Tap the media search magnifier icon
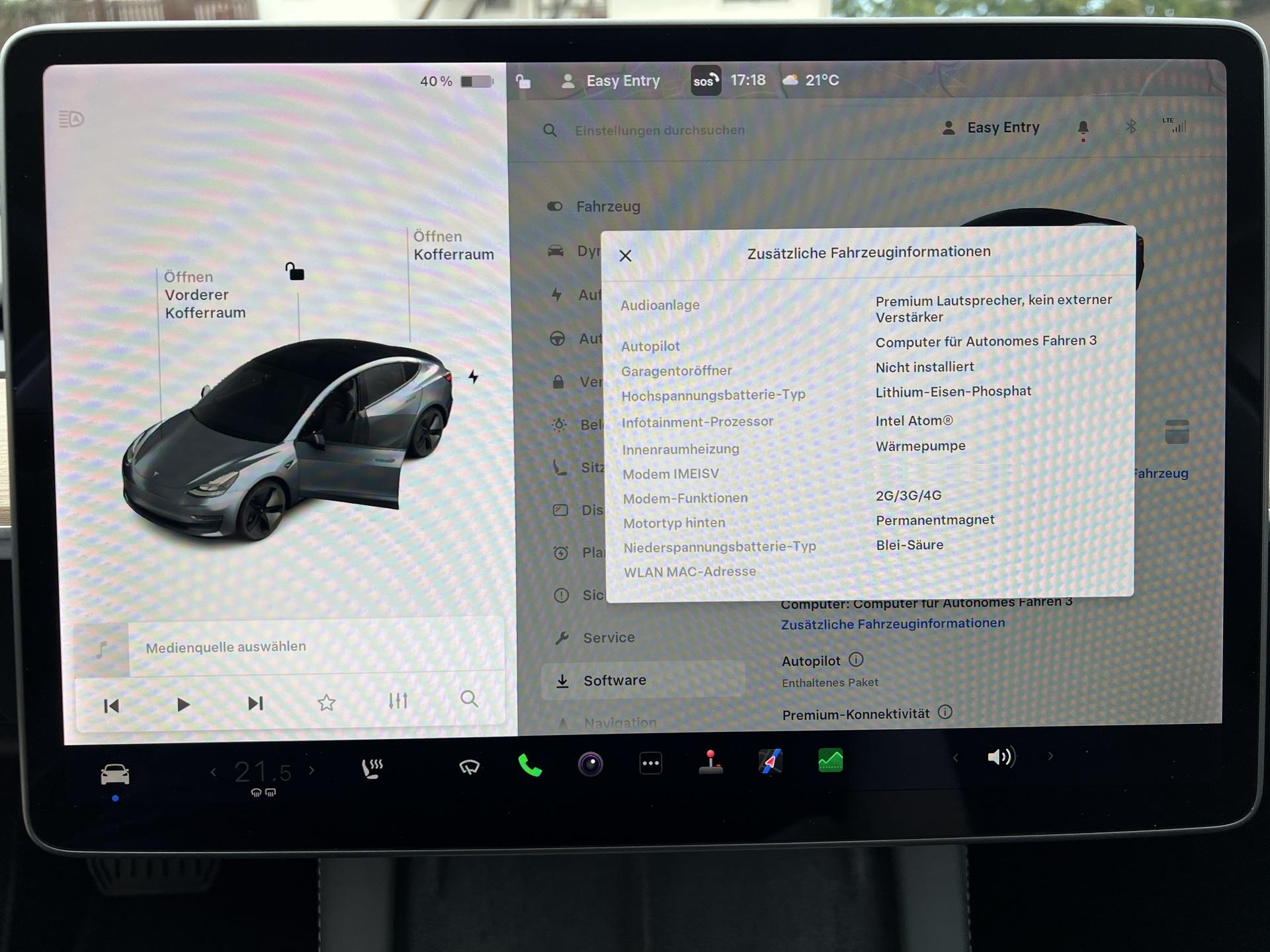The image size is (1270, 952). coord(469,699)
